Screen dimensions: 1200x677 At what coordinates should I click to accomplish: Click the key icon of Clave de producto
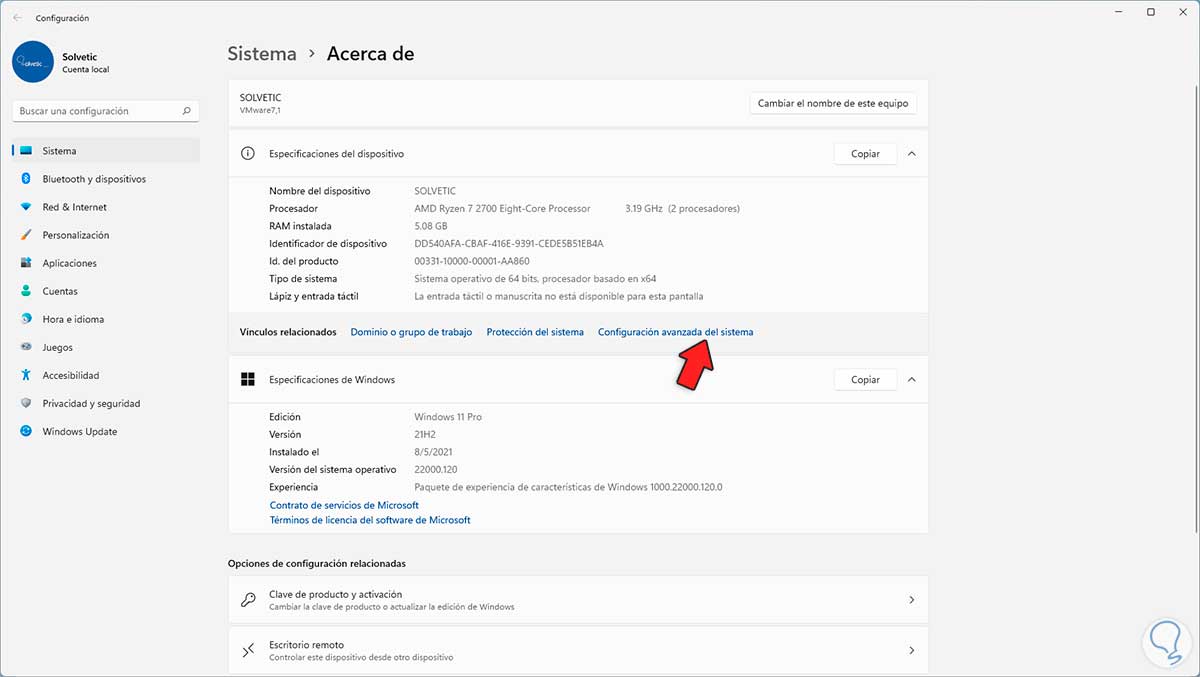[x=248, y=600]
